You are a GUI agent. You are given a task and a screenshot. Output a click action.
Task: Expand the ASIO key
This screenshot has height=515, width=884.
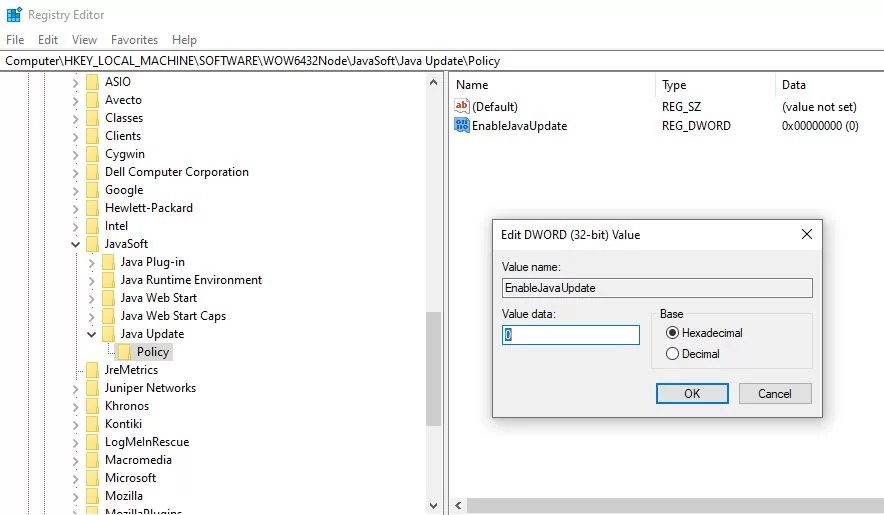[x=76, y=82]
